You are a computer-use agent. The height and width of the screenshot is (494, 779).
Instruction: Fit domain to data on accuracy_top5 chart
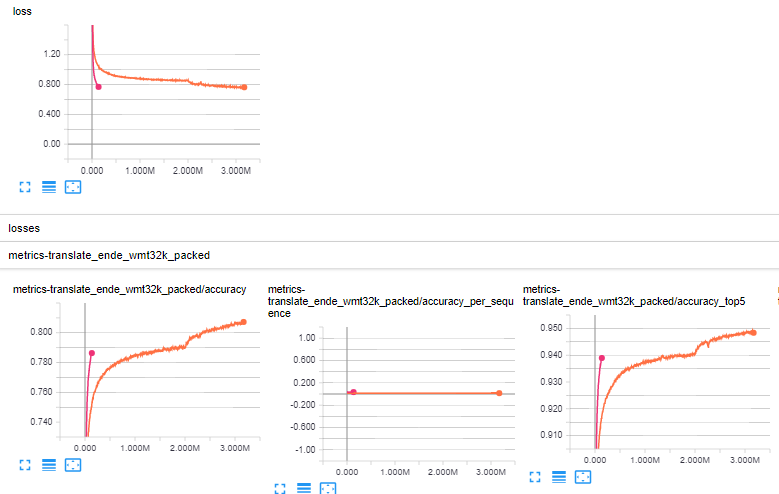click(583, 477)
